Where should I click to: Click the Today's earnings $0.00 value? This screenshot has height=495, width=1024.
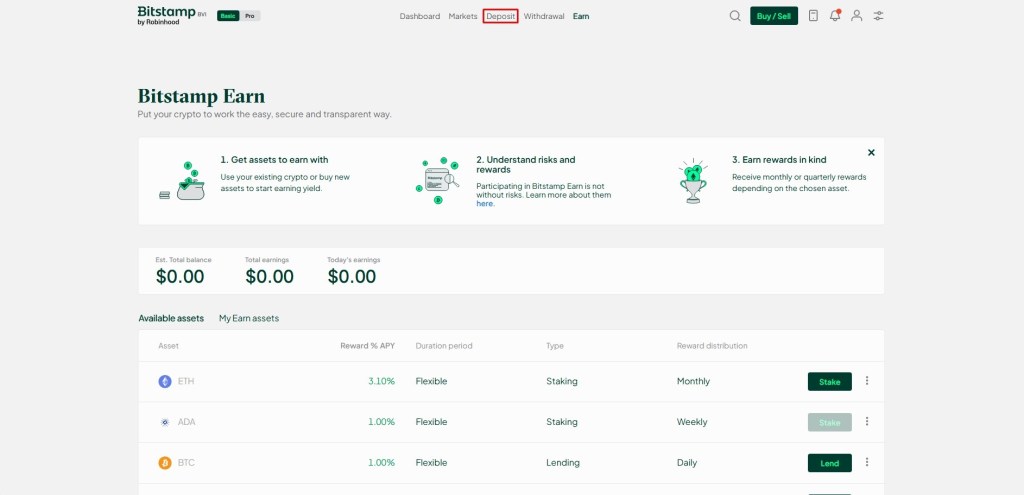[352, 277]
